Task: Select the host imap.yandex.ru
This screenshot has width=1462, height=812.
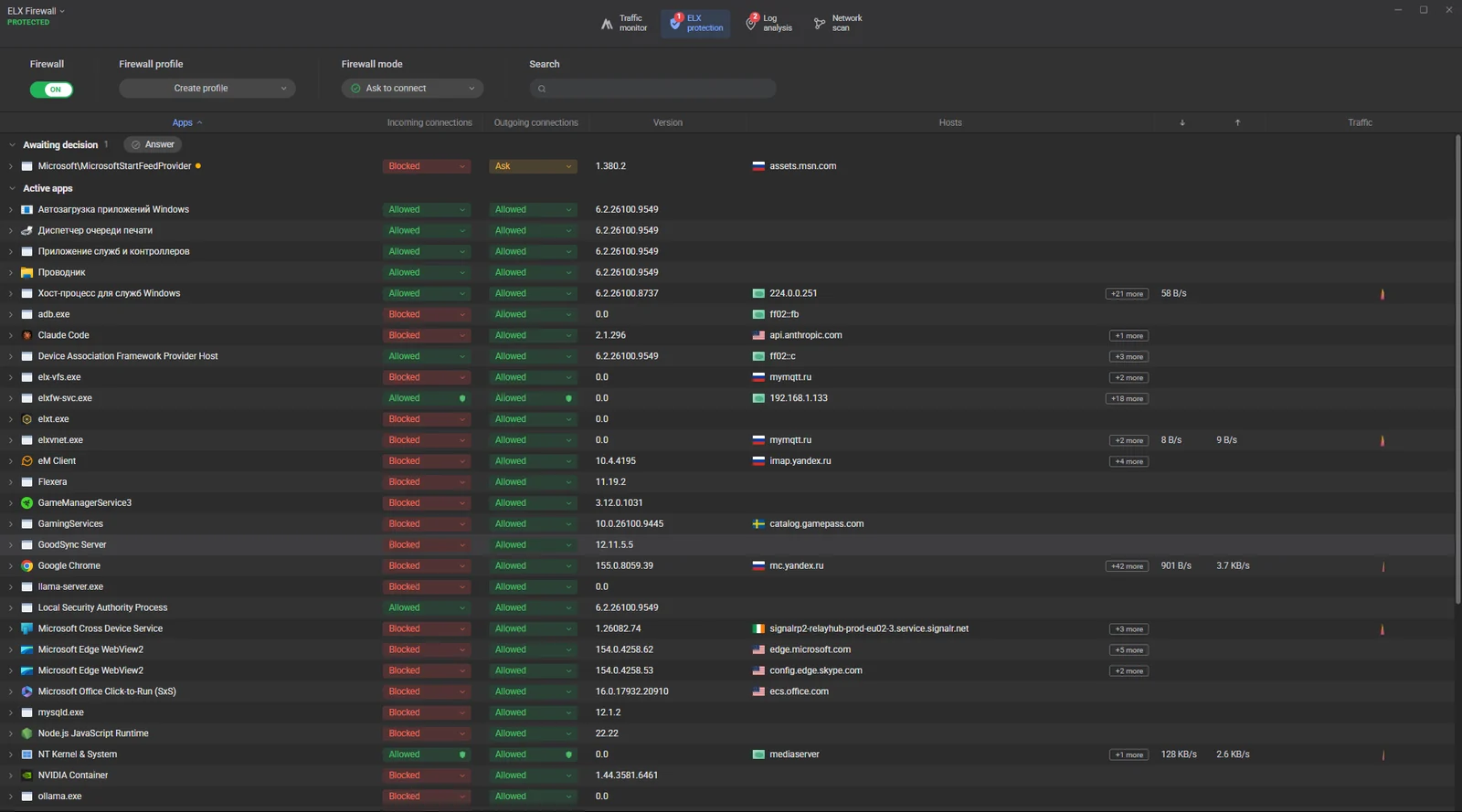Action: 800,461
